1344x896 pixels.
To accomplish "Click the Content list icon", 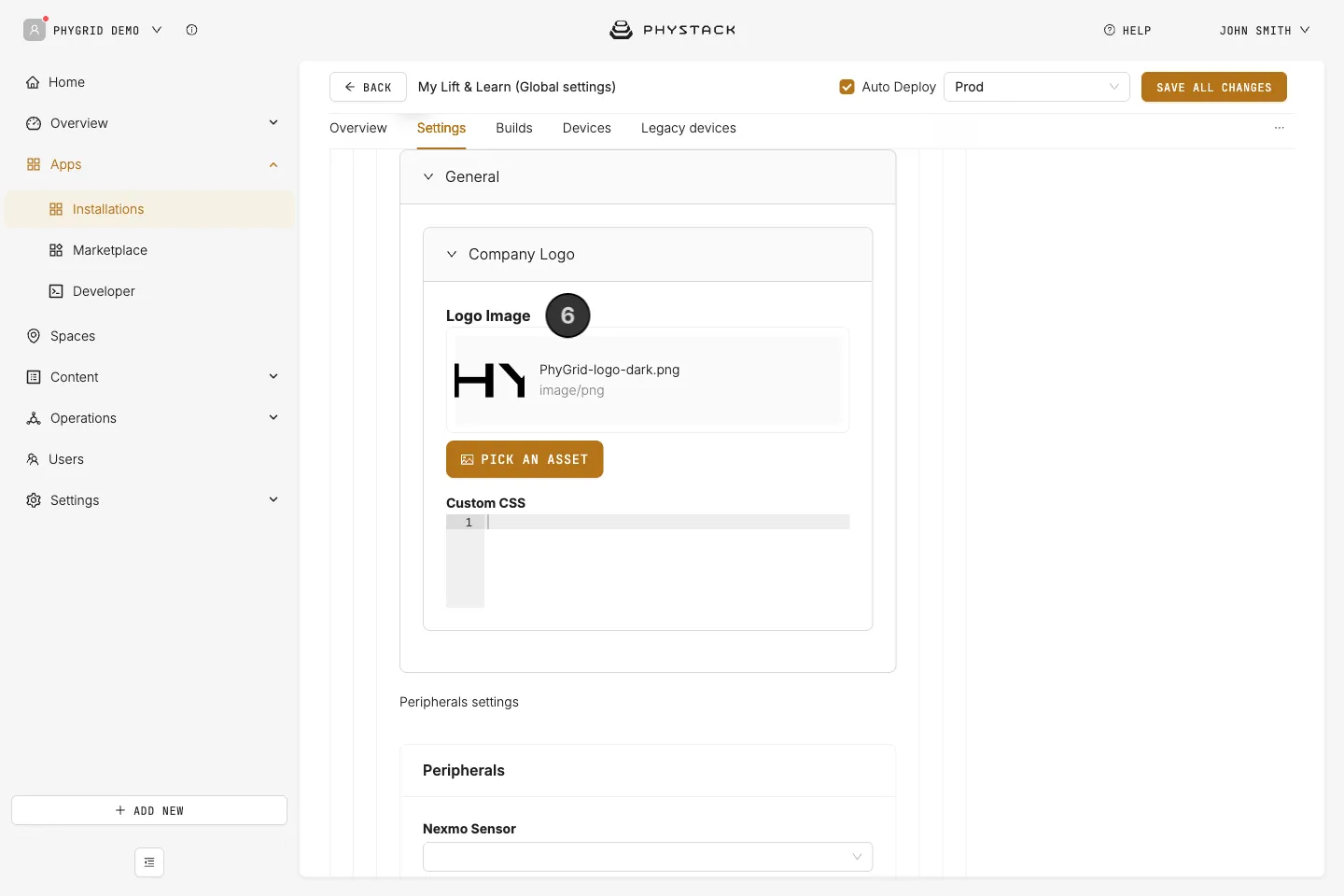I will pyautogui.click(x=34, y=377).
